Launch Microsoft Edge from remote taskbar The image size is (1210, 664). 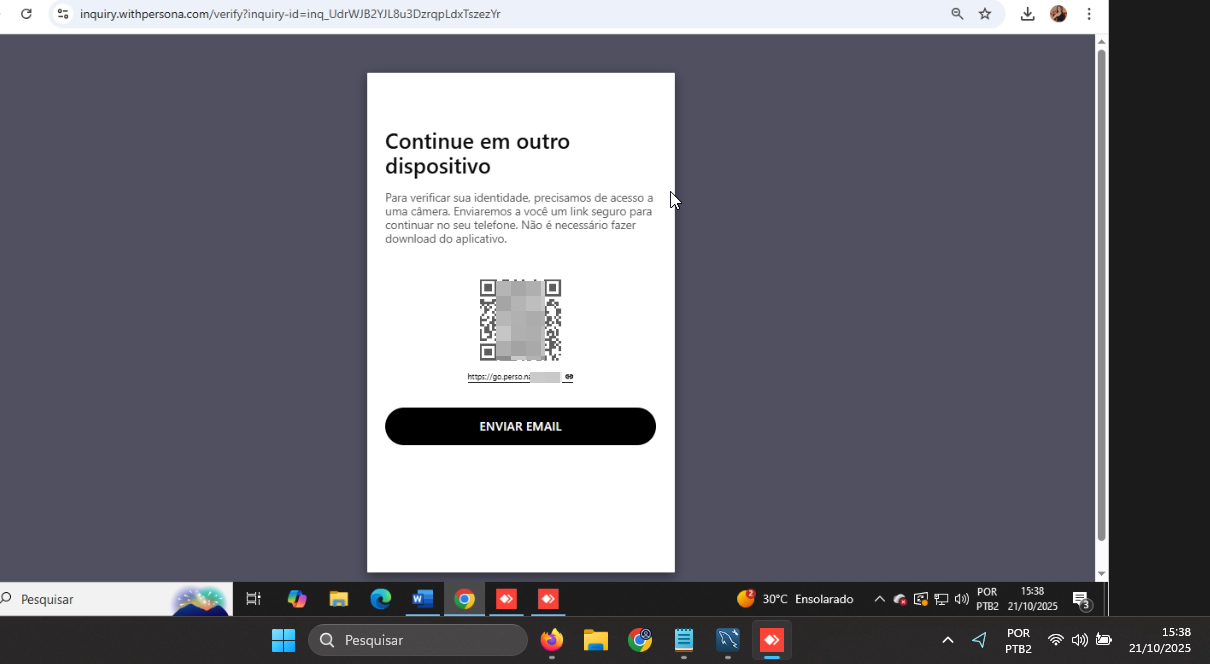[381, 599]
